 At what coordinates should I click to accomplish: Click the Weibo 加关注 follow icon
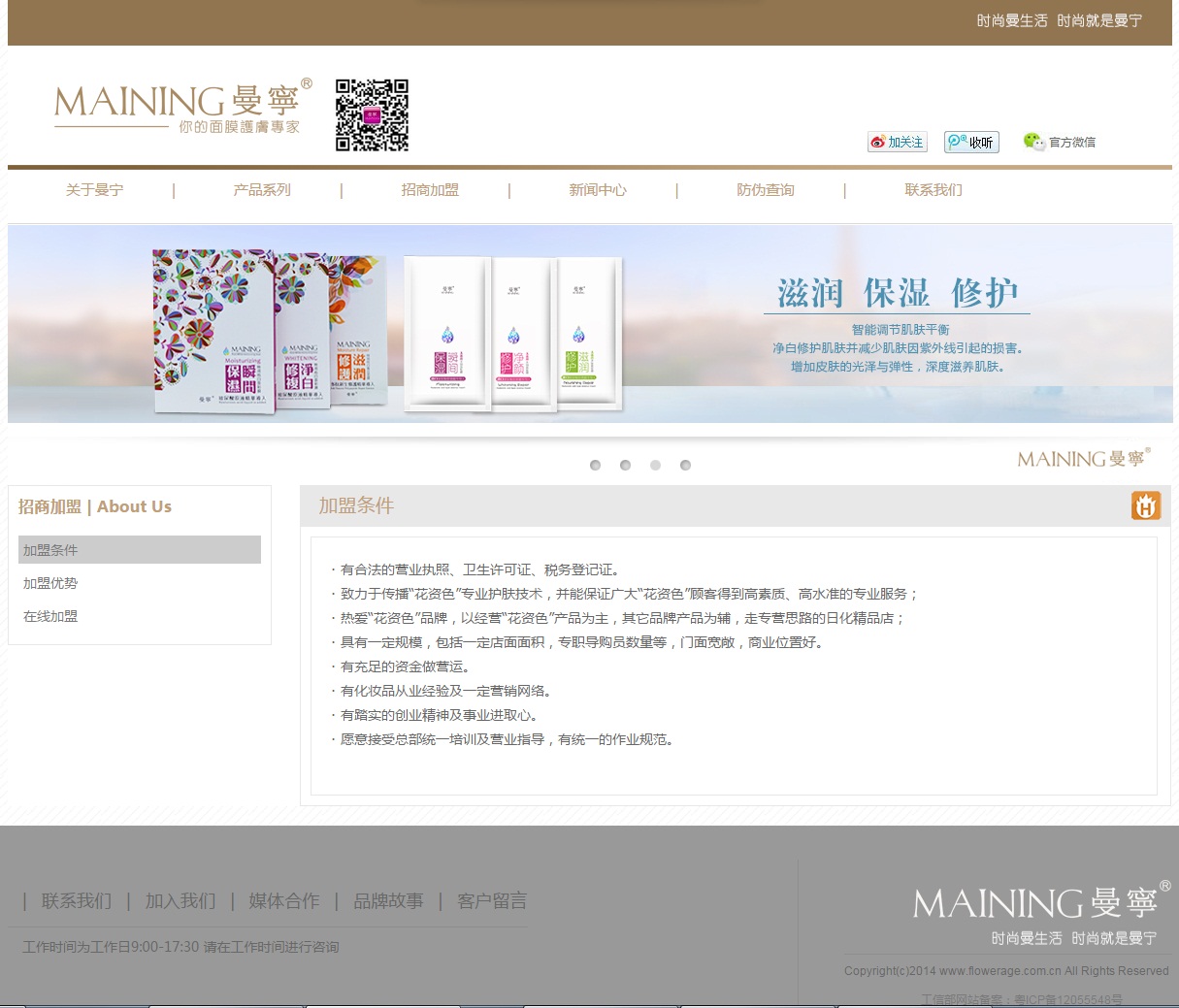click(897, 142)
